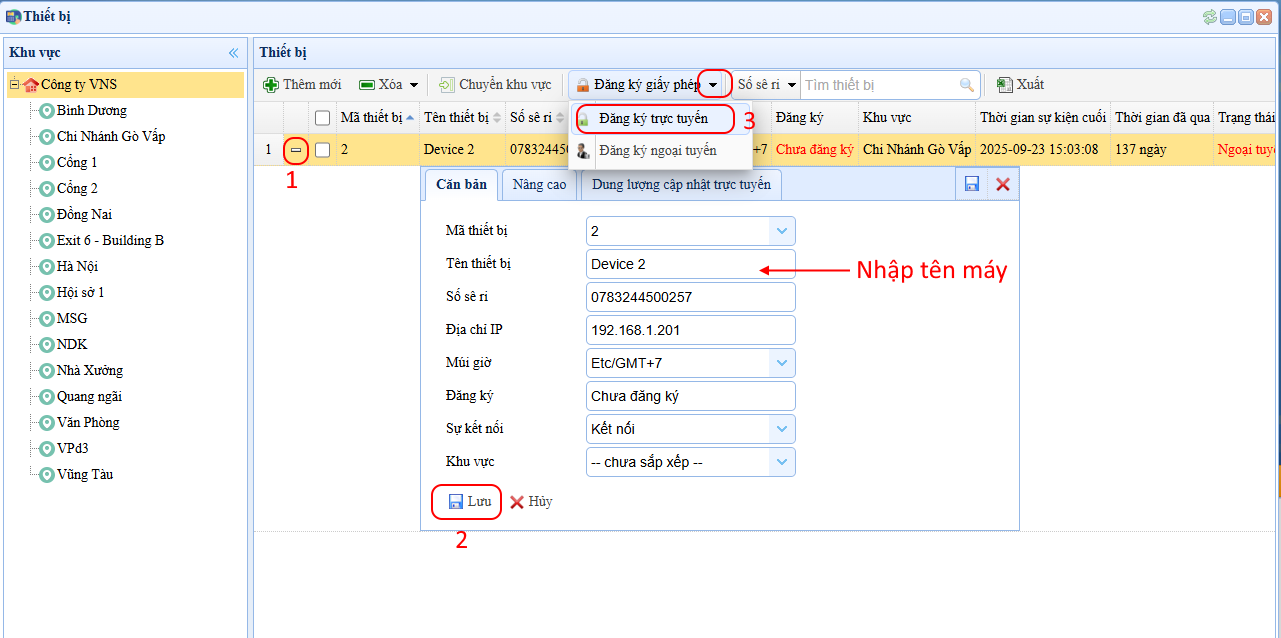Click the green Thêm mới plus icon
Viewport: 1281px width, 638px height.
[x=271, y=85]
